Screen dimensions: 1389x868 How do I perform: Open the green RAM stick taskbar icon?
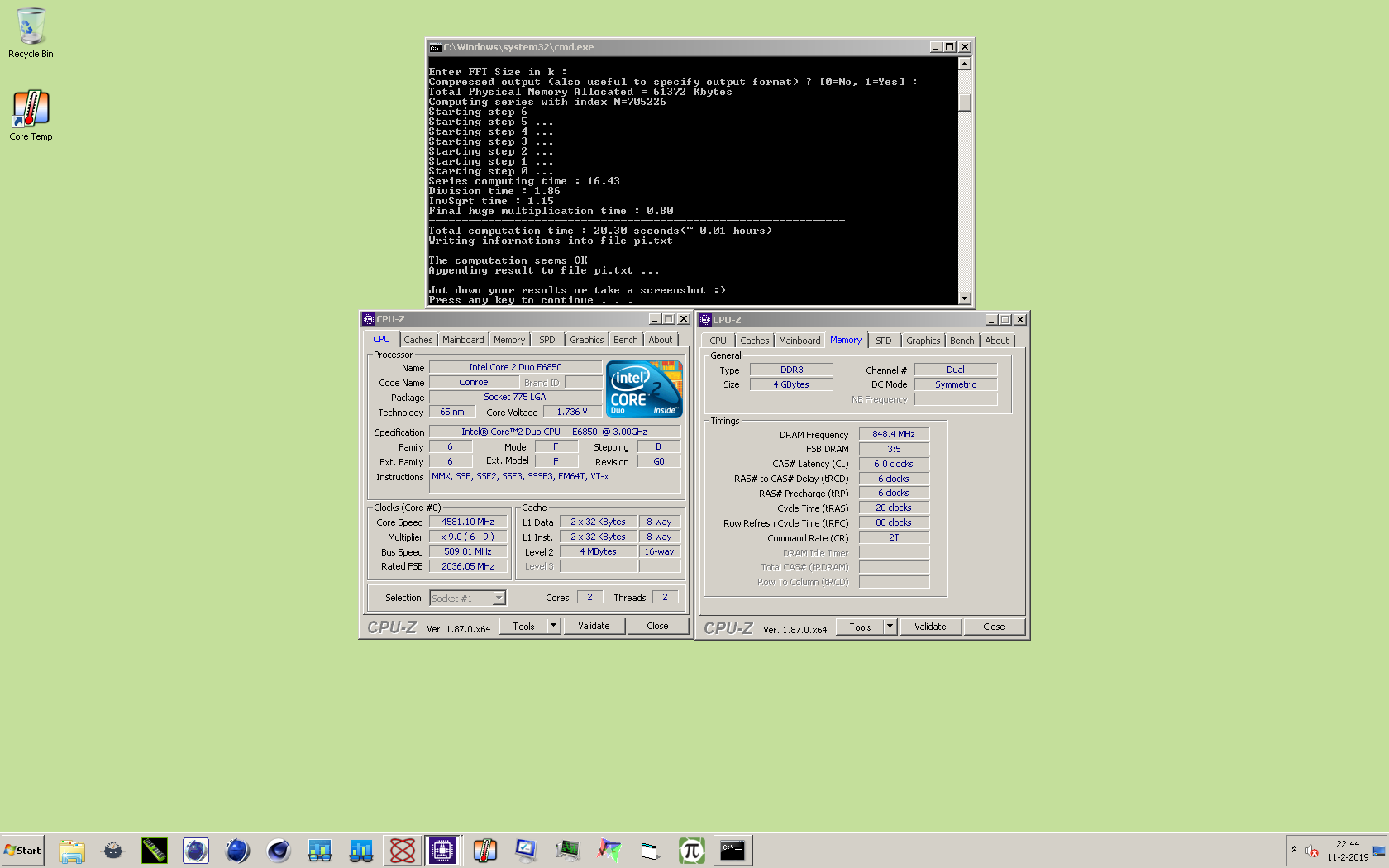click(x=155, y=851)
